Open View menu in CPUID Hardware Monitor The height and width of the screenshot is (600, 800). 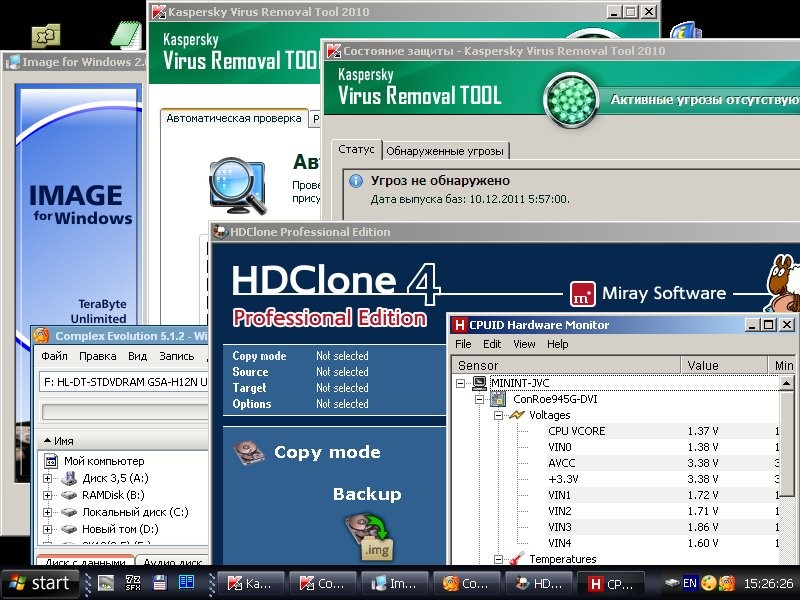pyautogui.click(x=524, y=344)
